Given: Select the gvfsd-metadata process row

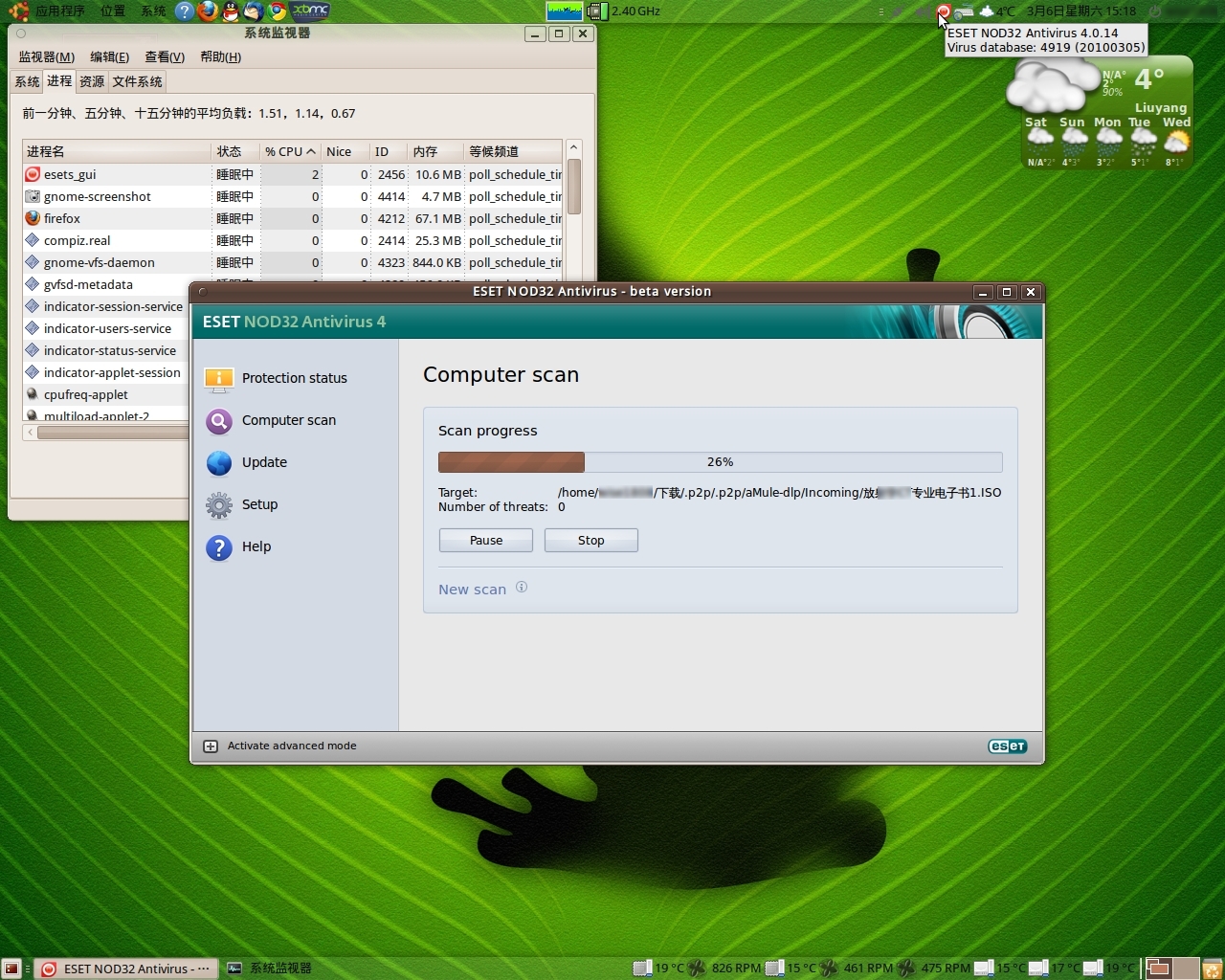Looking at the screenshot, I should point(106,284).
